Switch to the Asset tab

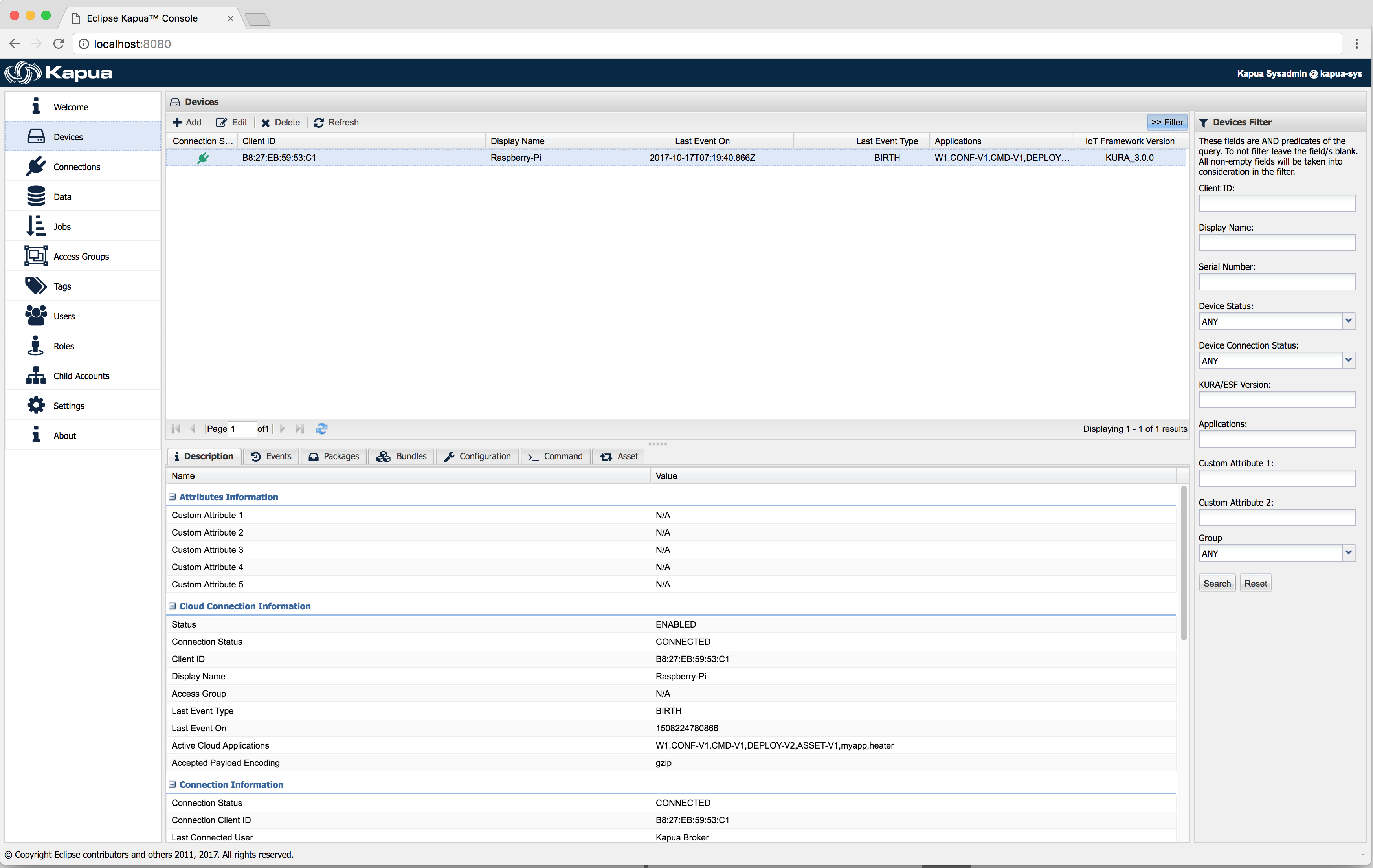click(619, 456)
